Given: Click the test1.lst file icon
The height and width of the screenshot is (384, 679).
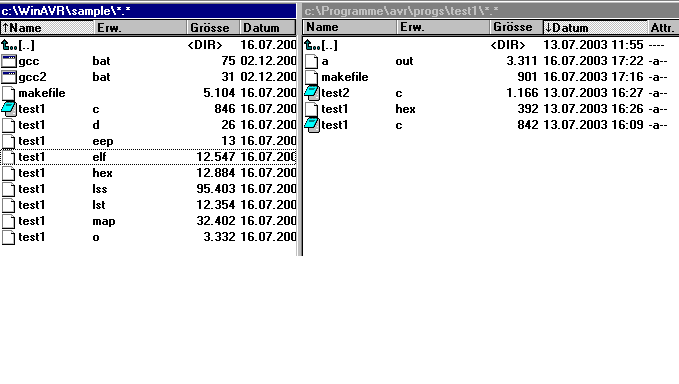Looking at the screenshot, I should pyautogui.click(x=9, y=205).
